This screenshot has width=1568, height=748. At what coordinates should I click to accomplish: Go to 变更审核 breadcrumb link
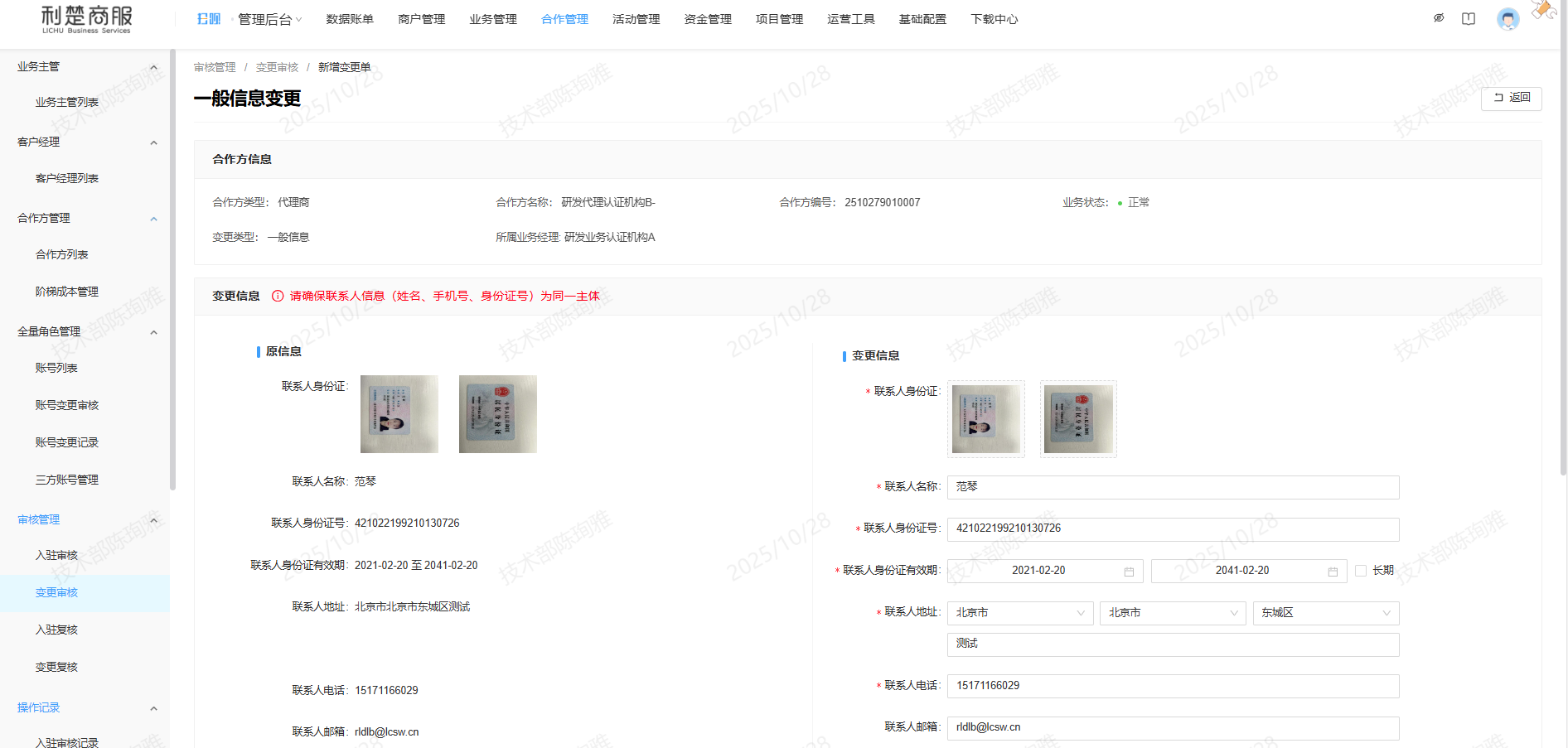coord(277,67)
